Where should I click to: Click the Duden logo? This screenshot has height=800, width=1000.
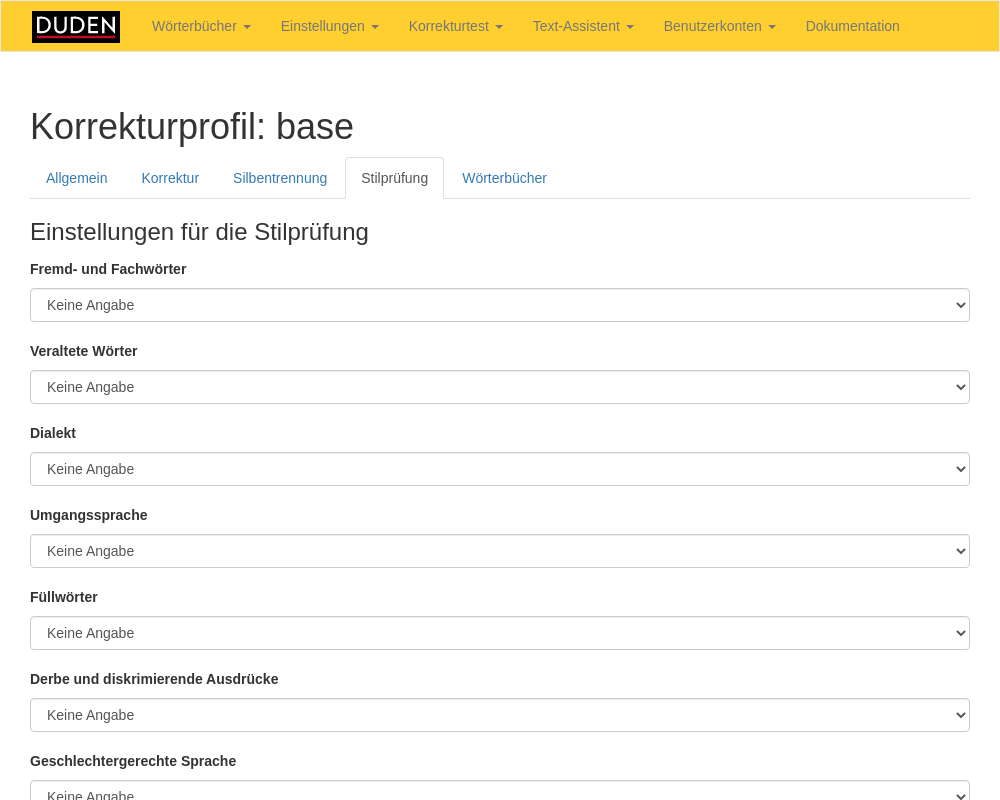76,27
